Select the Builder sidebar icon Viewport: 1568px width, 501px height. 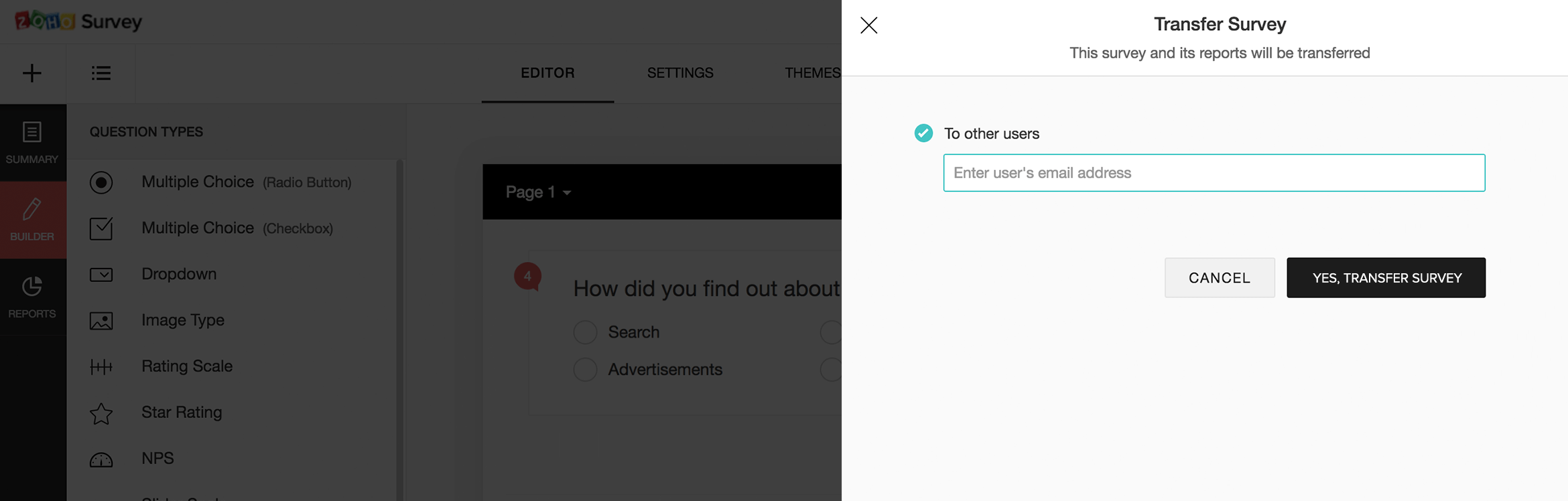pyautogui.click(x=32, y=220)
